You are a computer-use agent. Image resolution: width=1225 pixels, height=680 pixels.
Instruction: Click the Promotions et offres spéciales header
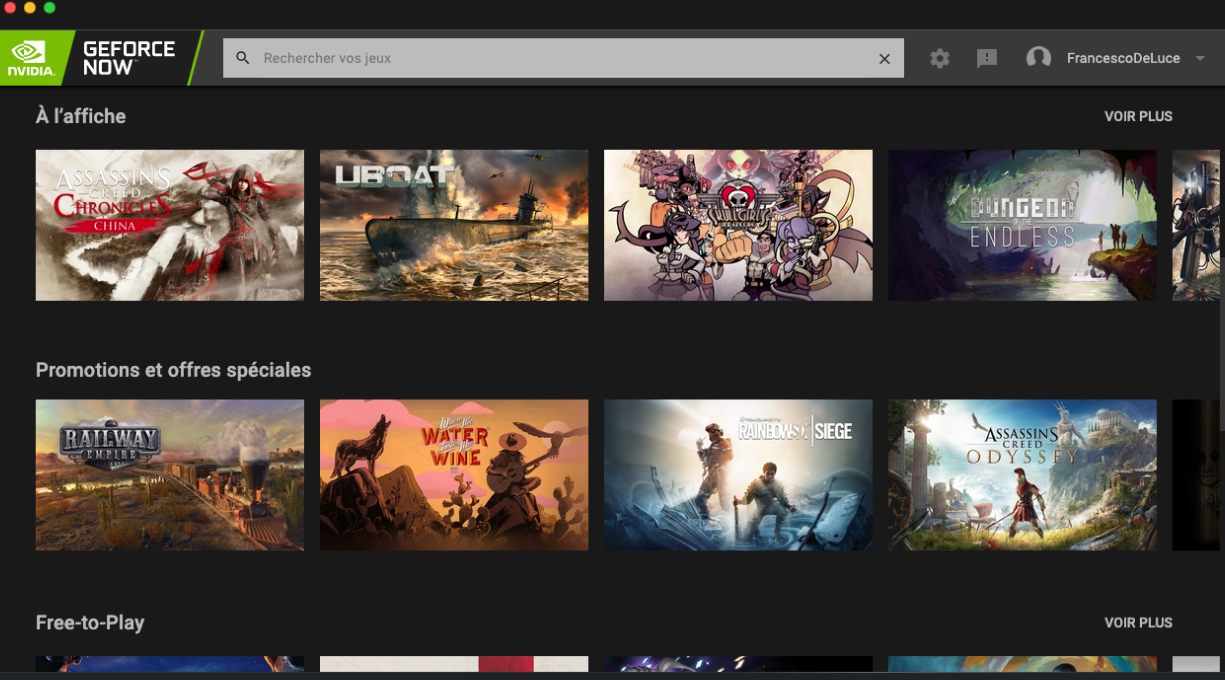(173, 370)
